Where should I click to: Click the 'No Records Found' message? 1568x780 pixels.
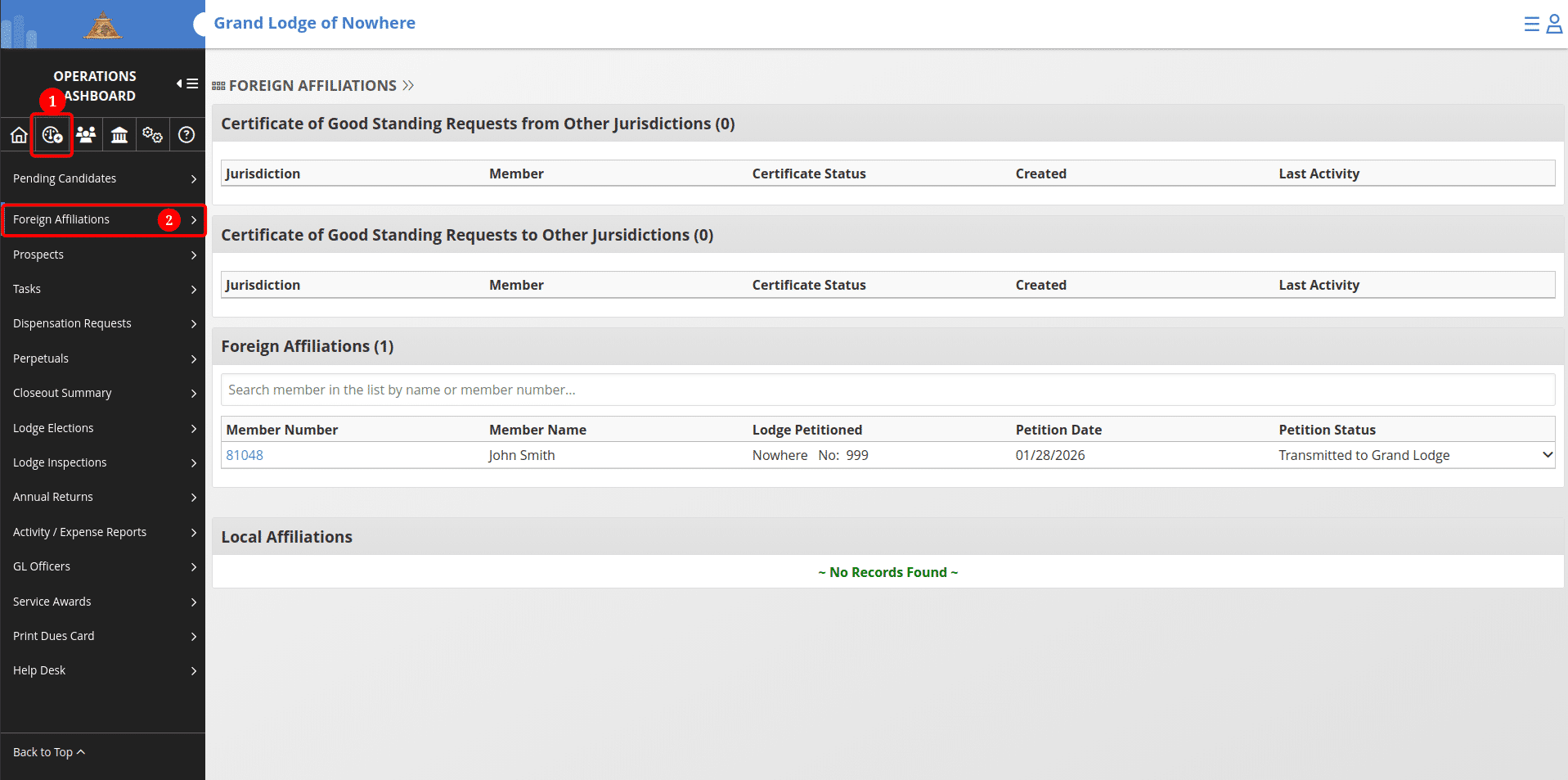click(887, 572)
